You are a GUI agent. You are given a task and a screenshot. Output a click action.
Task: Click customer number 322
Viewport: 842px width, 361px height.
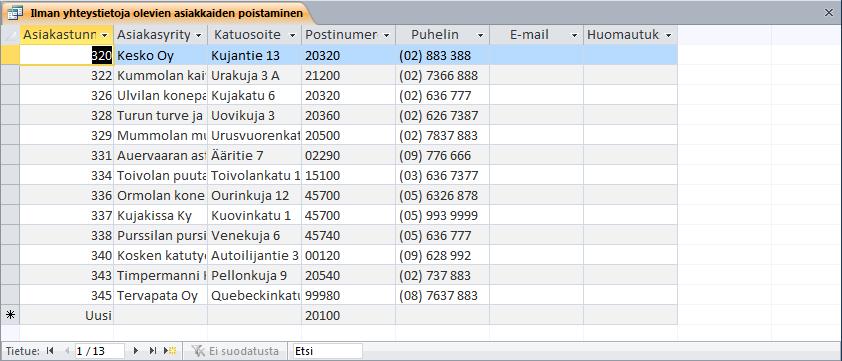tap(67, 75)
